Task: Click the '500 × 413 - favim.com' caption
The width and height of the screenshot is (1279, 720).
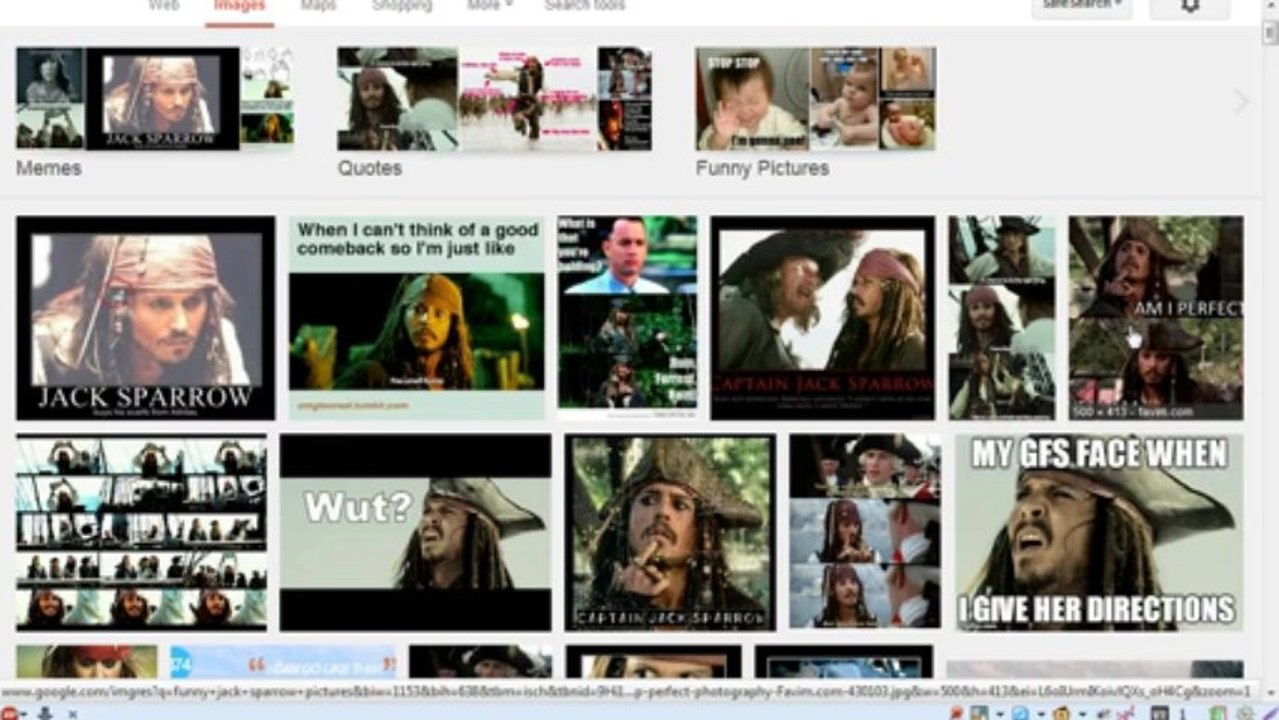Action: [1132, 411]
